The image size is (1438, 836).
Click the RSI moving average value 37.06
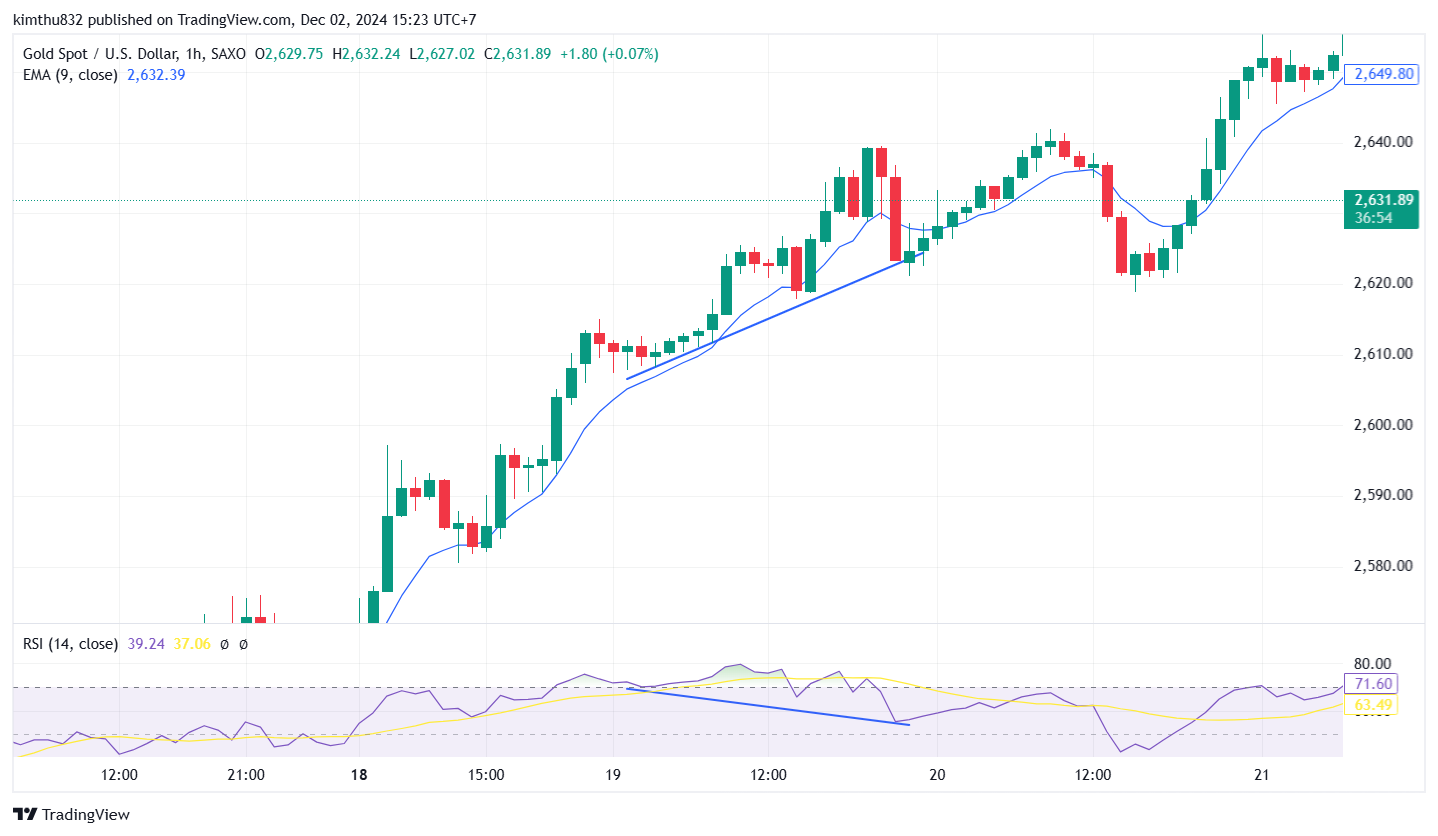[192, 644]
